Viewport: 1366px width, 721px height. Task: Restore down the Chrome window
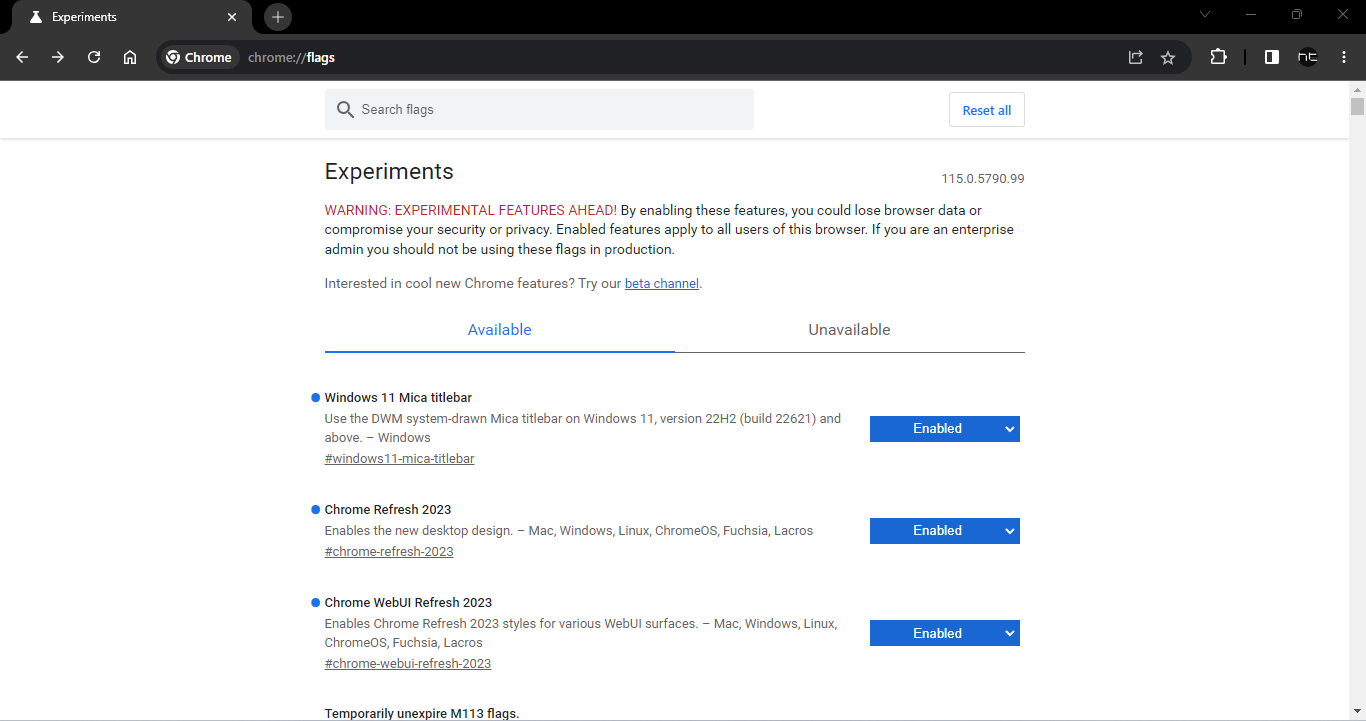(x=1297, y=14)
